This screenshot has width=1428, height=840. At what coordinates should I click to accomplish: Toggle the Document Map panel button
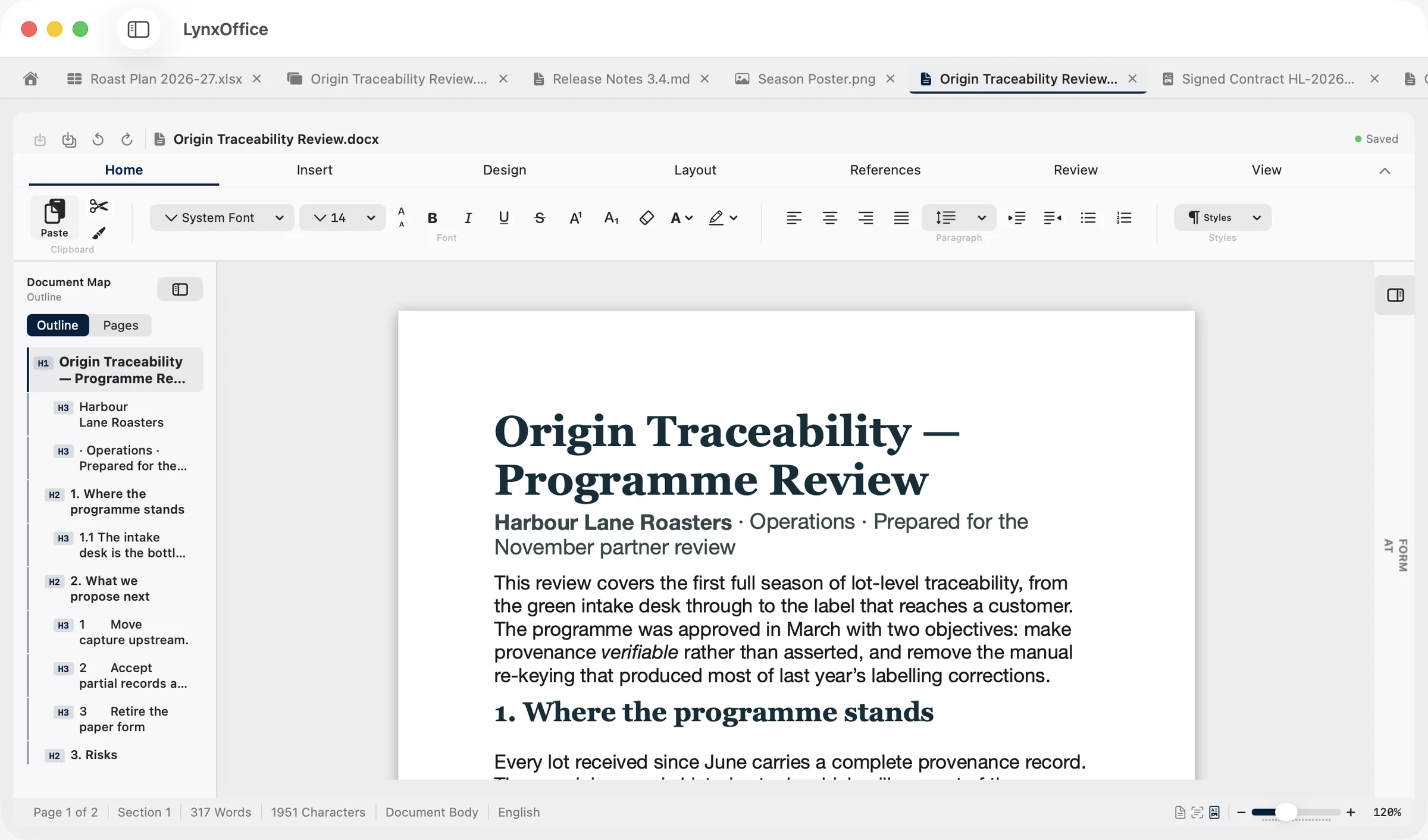click(x=180, y=289)
